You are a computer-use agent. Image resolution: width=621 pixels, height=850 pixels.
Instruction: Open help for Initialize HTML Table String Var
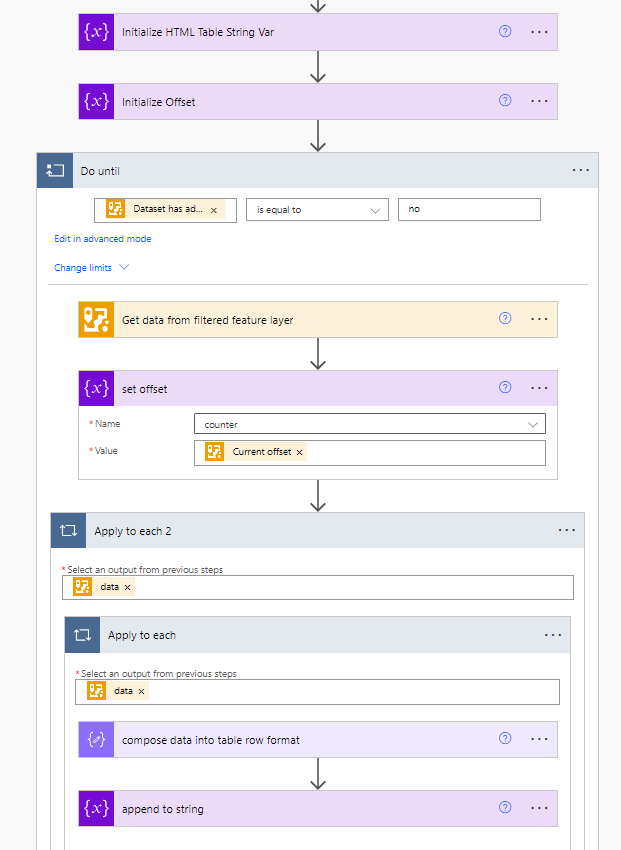pos(505,32)
